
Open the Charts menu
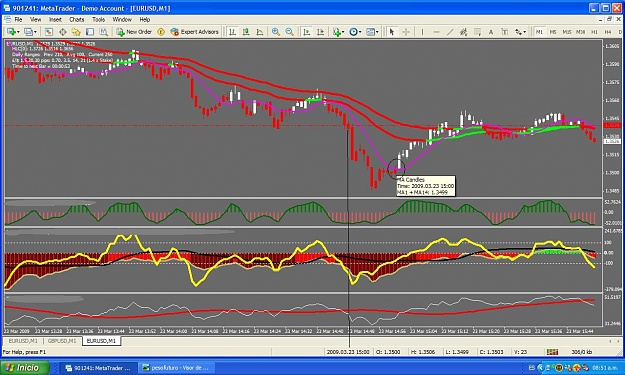pos(77,20)
